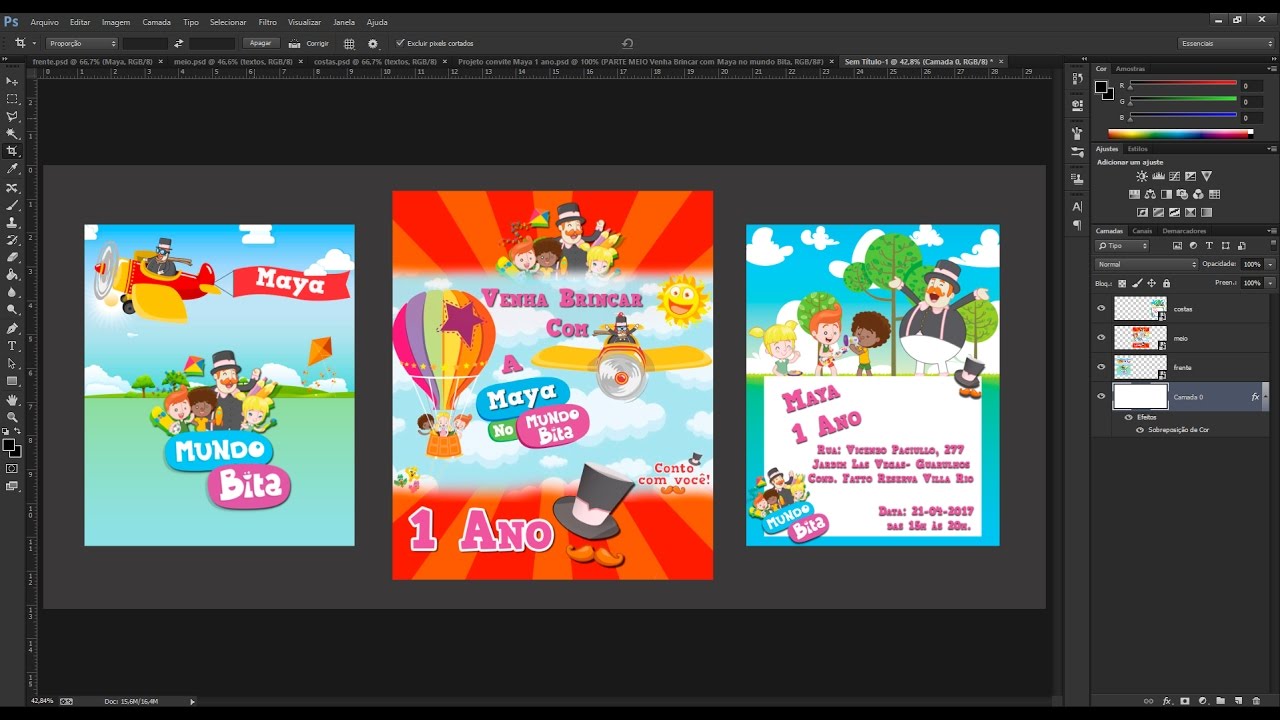This screenshot has width=1280, height=720.
Task: Add Levels adjustment
Action: click(1158, 176)
